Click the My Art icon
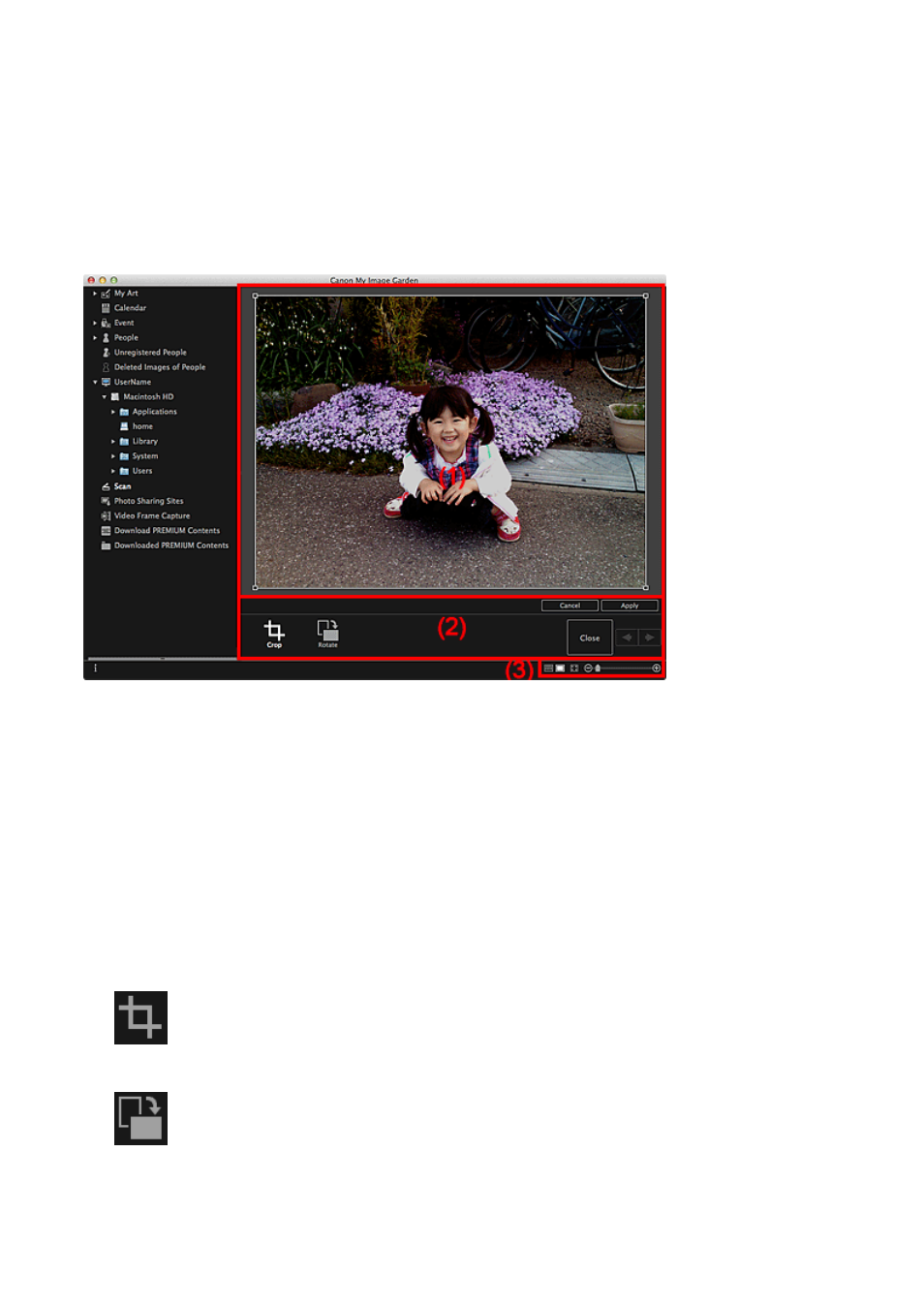The image size is (924, 1308). pos(106,293)
